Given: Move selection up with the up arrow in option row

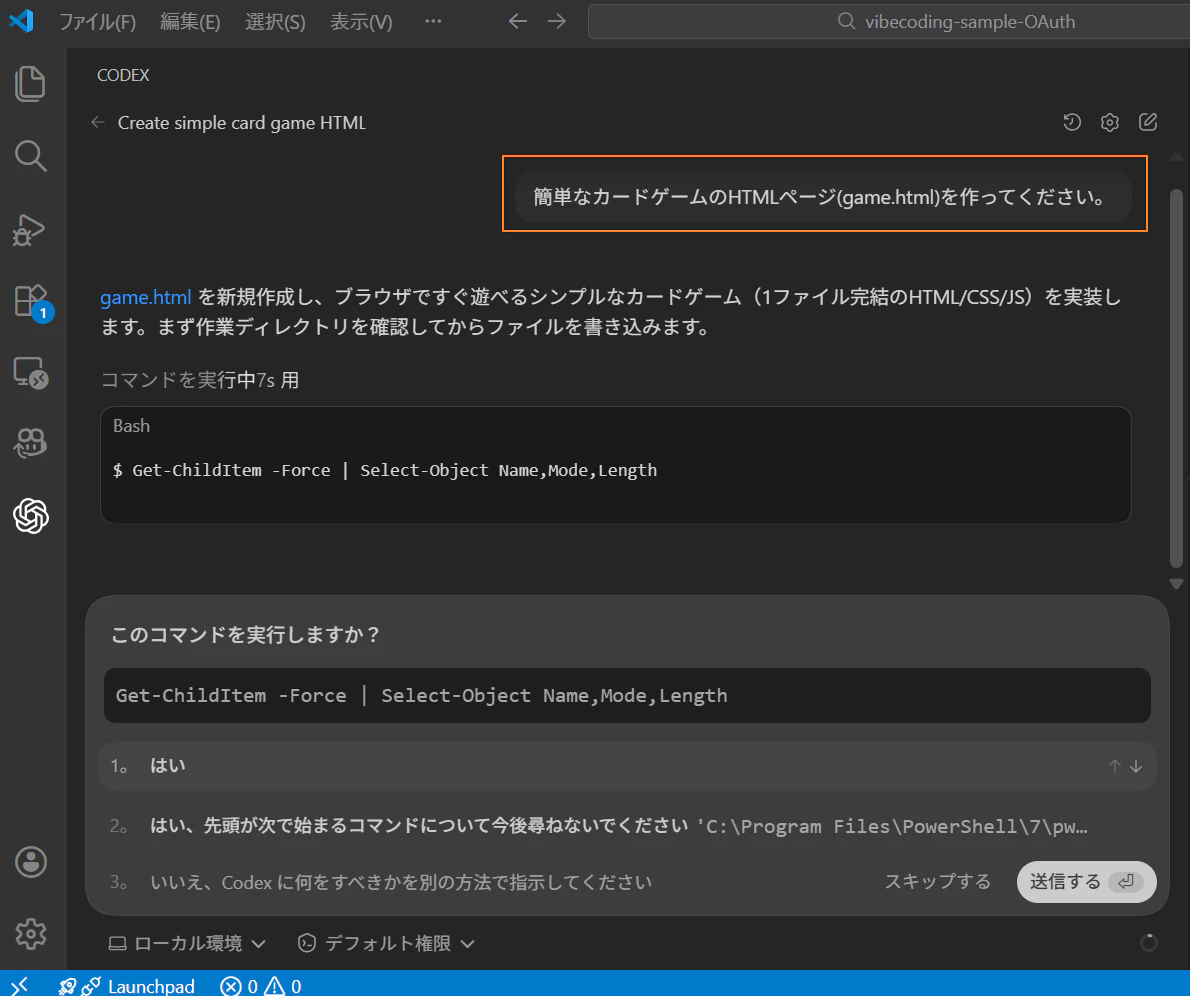Looking at the screenshot, I should [1114, 766].
